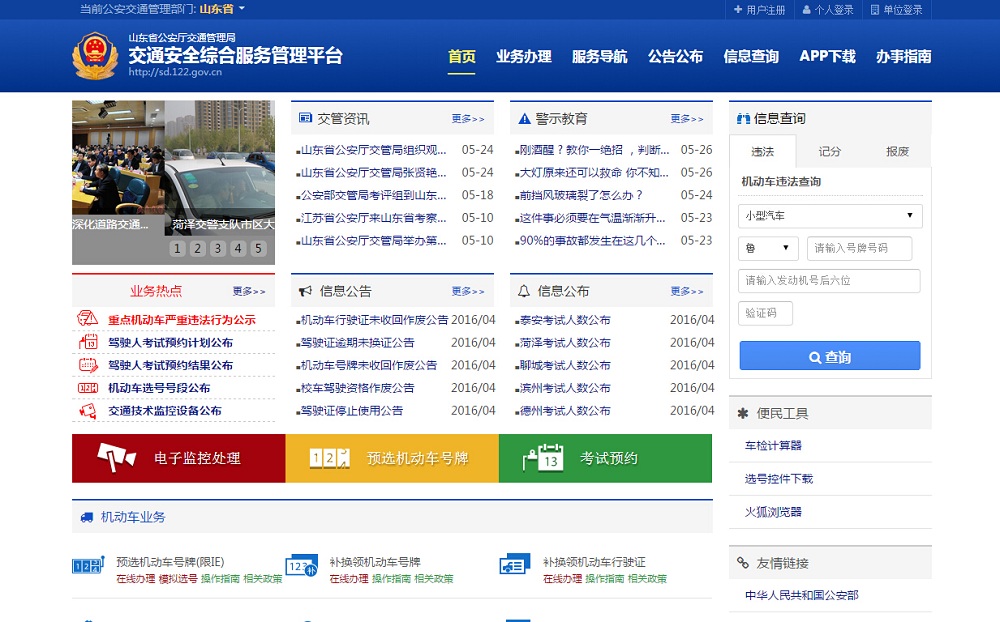Viewport: 1000px width, 622px height.
Task: Click the 考试预约 calendar icon
Action: click(543, 458)
